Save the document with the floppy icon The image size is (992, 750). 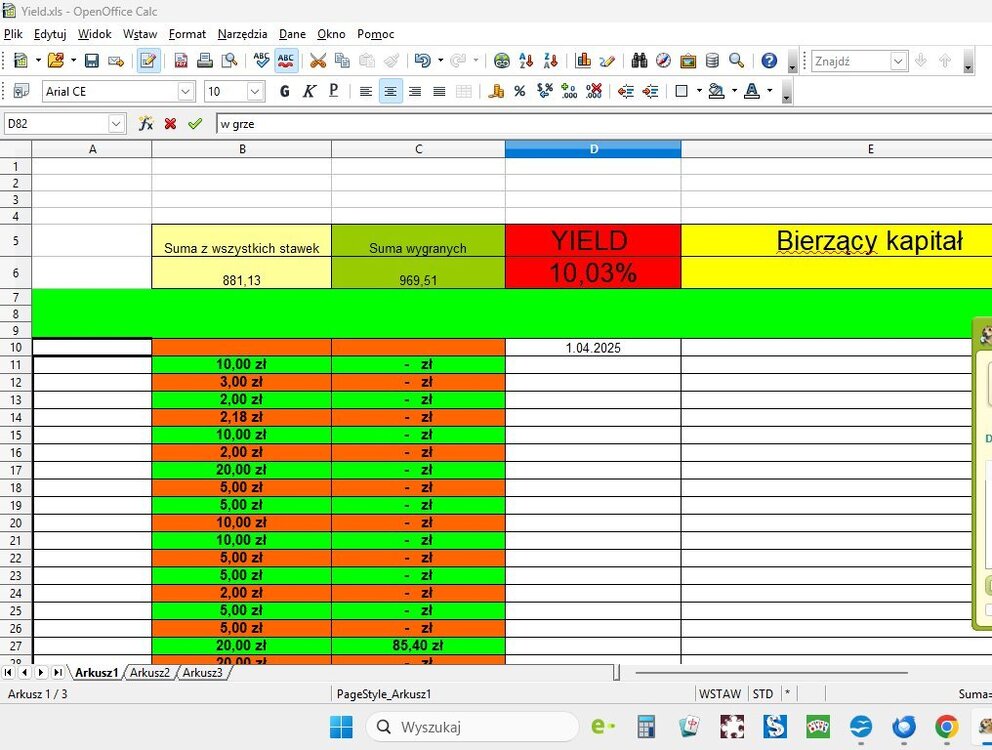(92, 61)
